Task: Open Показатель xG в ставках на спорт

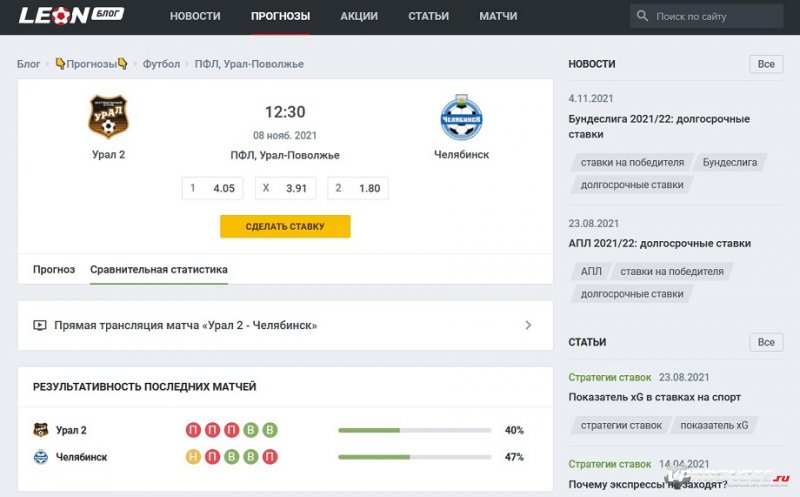Action: [655, 397]
